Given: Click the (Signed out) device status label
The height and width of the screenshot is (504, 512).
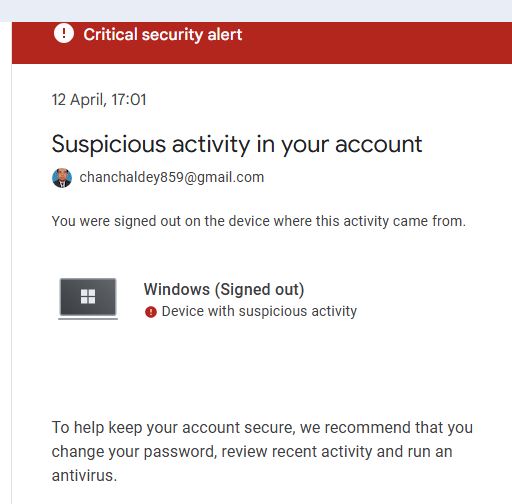Looking at the screenshot, I should point(260,289).
